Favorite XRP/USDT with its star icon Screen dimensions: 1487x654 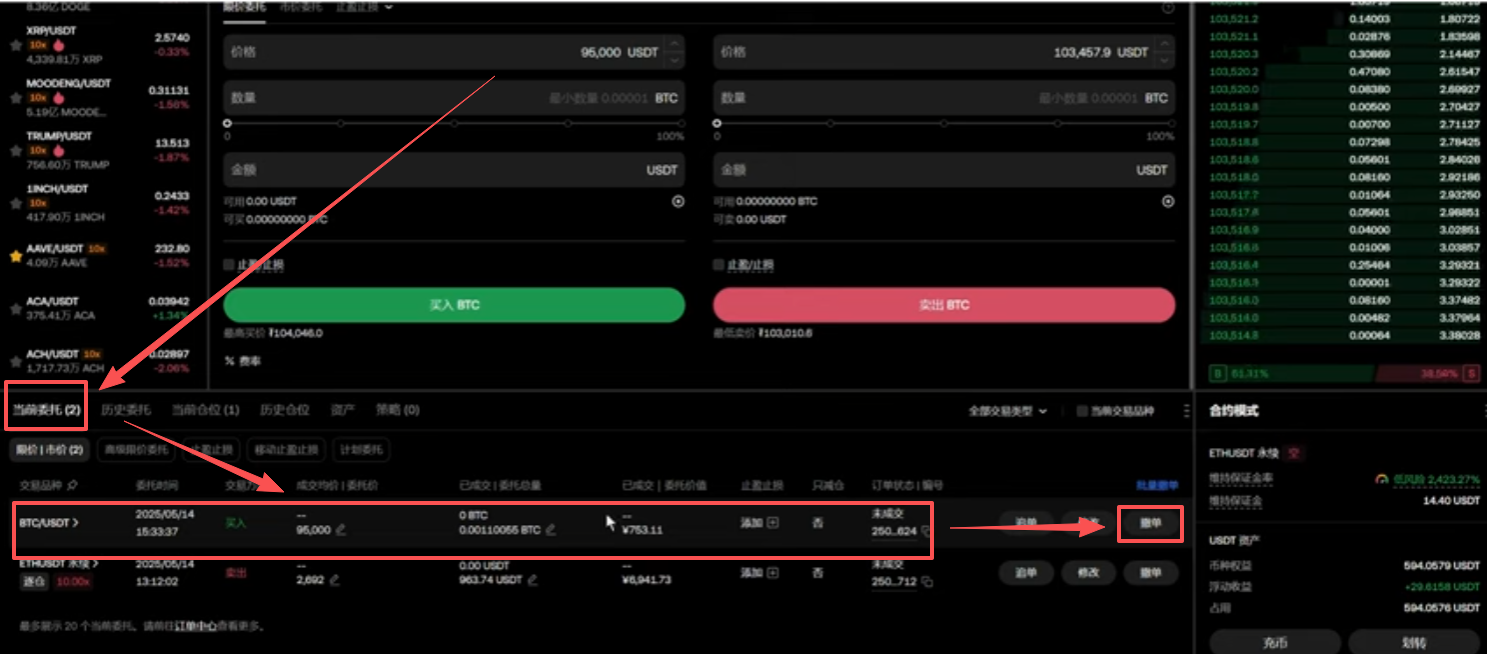15,46
